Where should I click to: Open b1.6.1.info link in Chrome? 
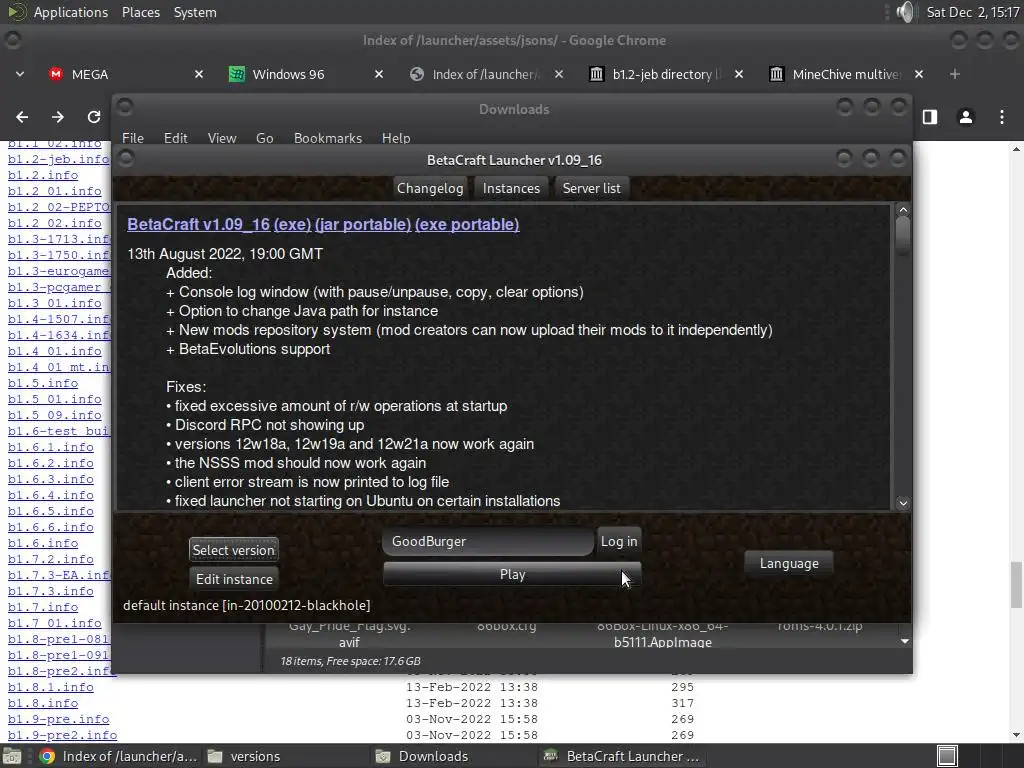pos(50,447)
